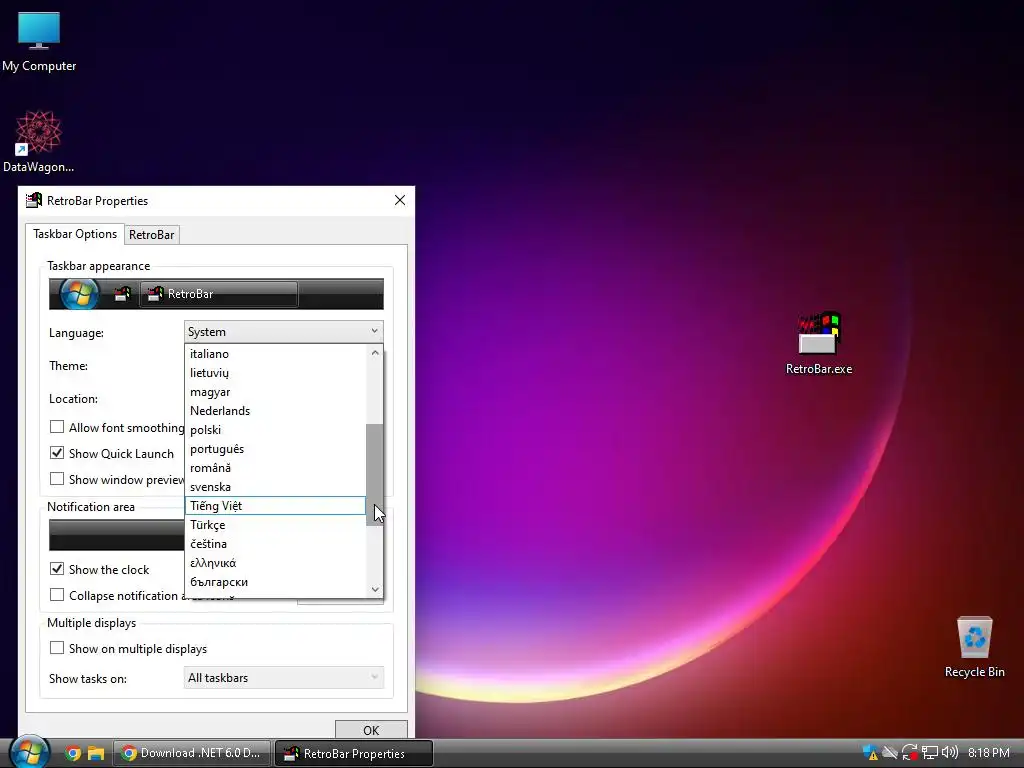Open the Windows Update tray icon

coord(909,753)
